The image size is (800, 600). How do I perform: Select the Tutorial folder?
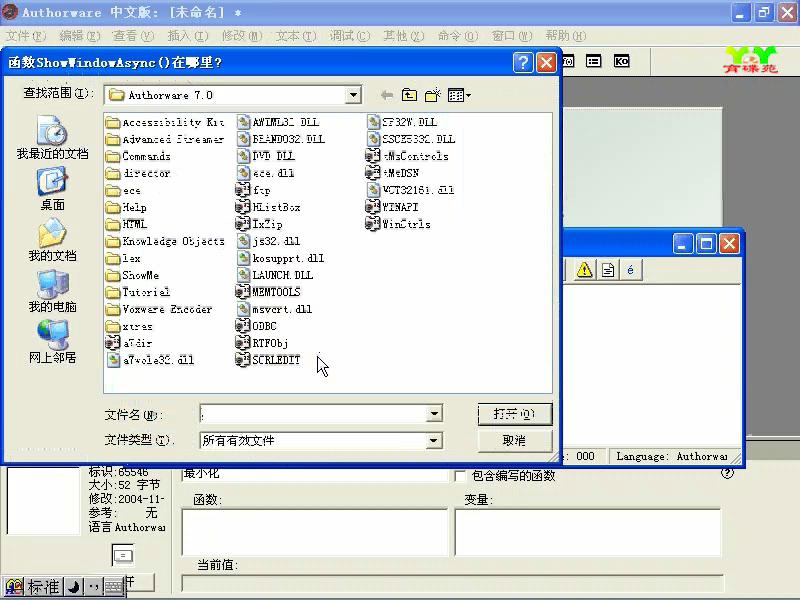click(138, 292)
